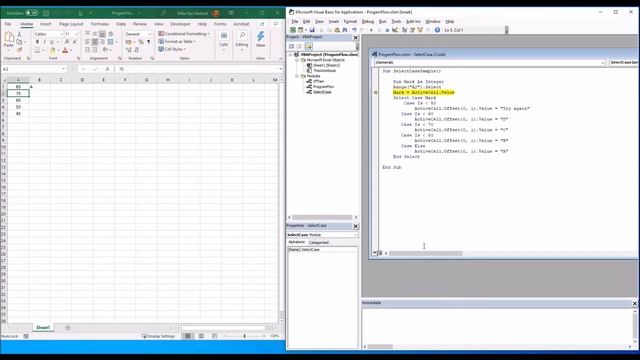The width and height of the screenshot is (640, 360).
Task: Click the Percent Style icon
Action: click(141, 42)
